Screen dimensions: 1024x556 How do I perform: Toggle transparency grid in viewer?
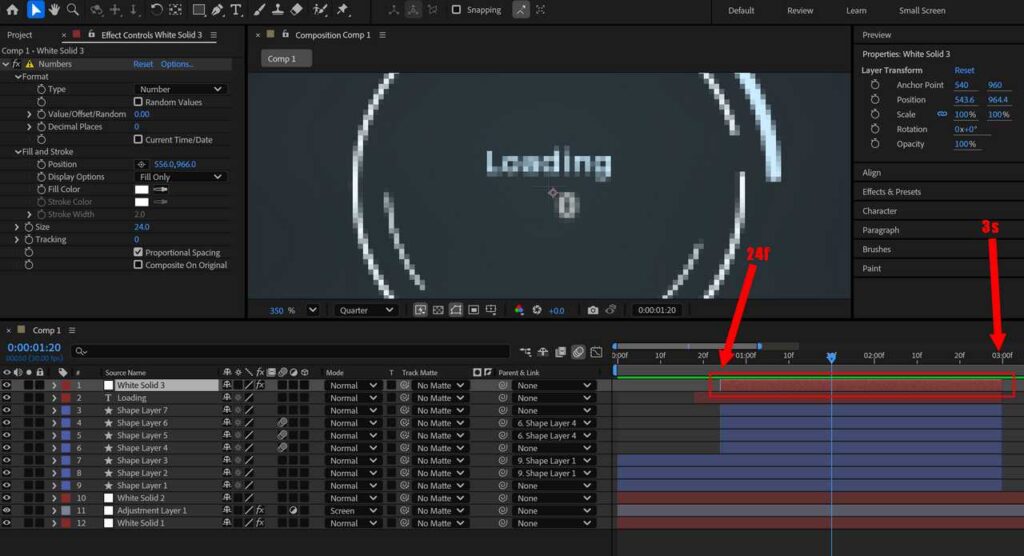[438, 310]
